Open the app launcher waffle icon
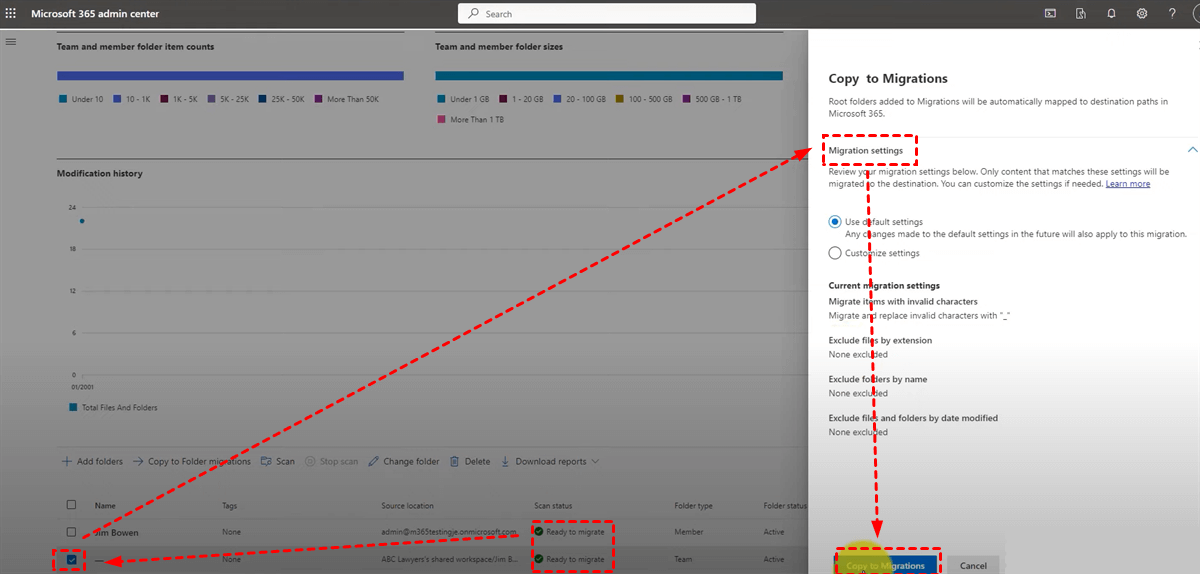 coord(11,14)
